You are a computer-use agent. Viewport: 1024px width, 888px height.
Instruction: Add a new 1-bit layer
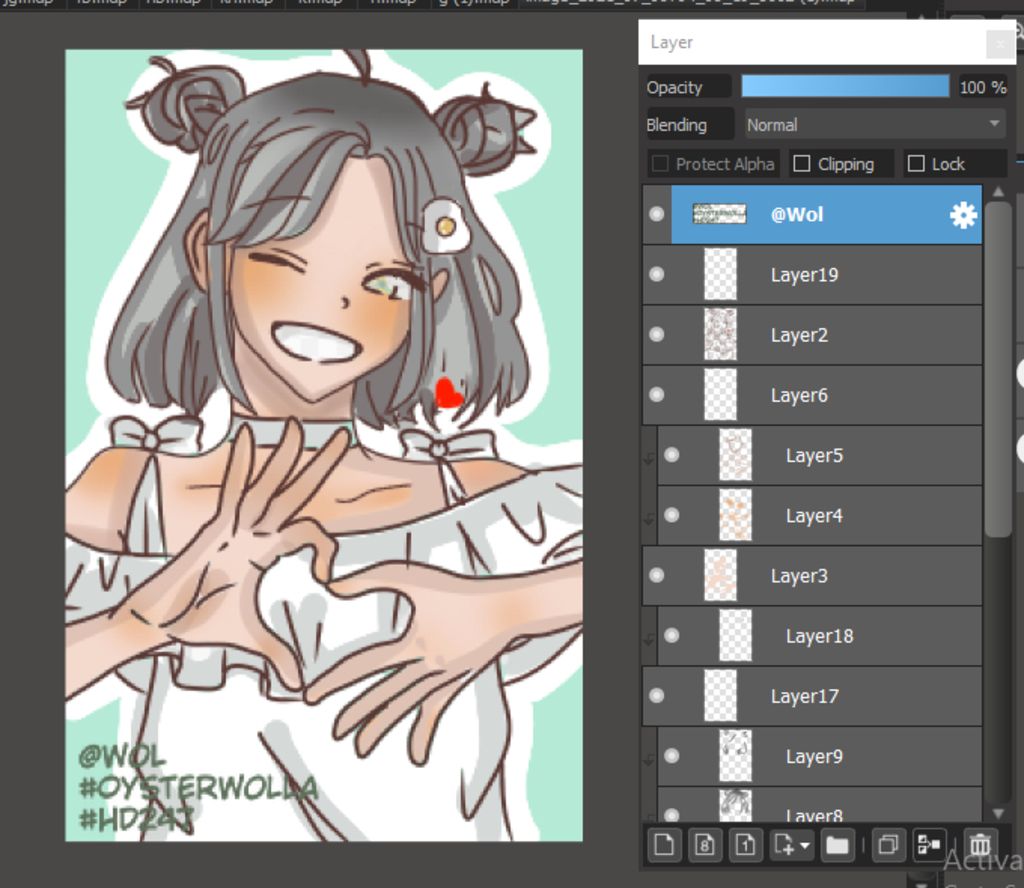point(745,846)
